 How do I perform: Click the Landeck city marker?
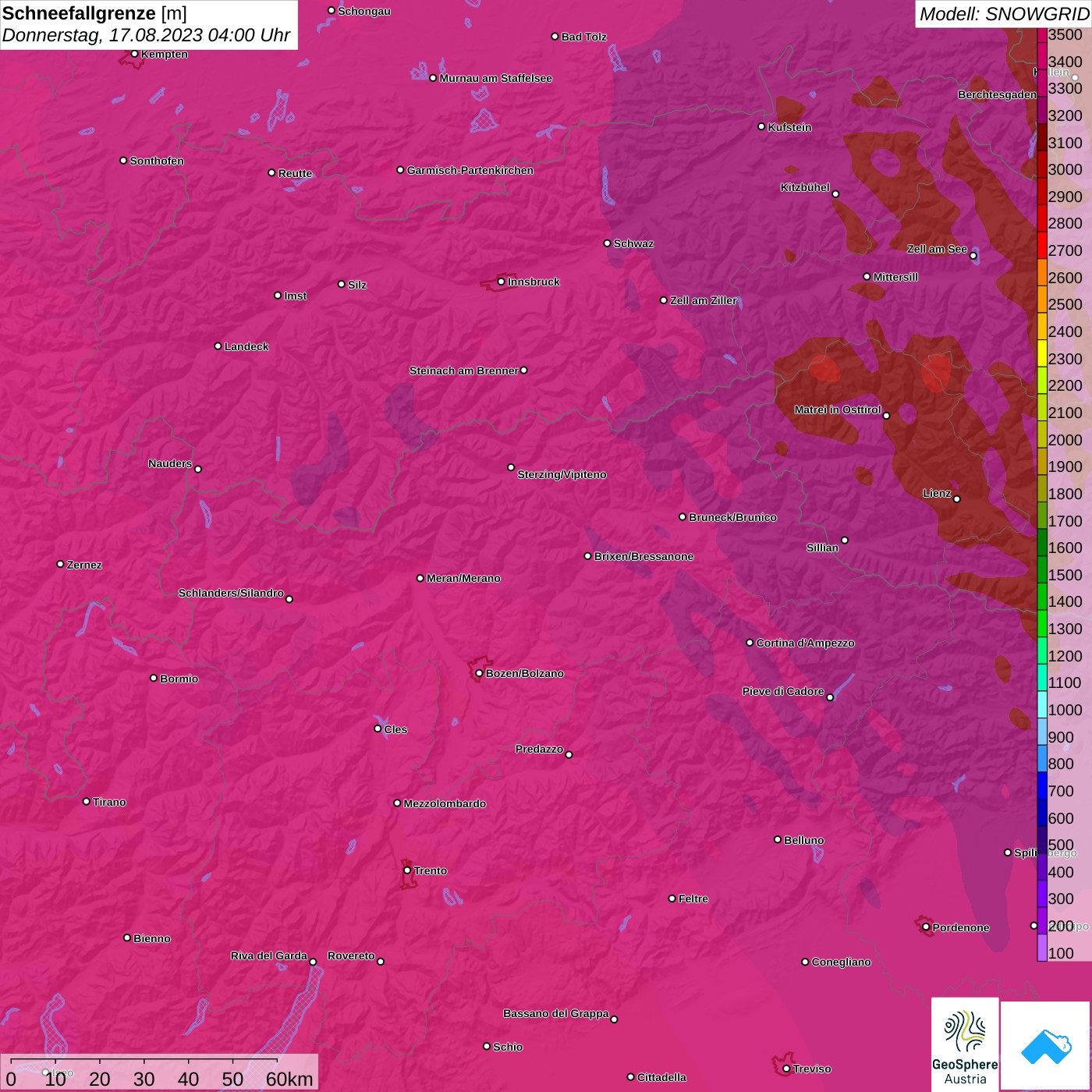pos(218,346)
